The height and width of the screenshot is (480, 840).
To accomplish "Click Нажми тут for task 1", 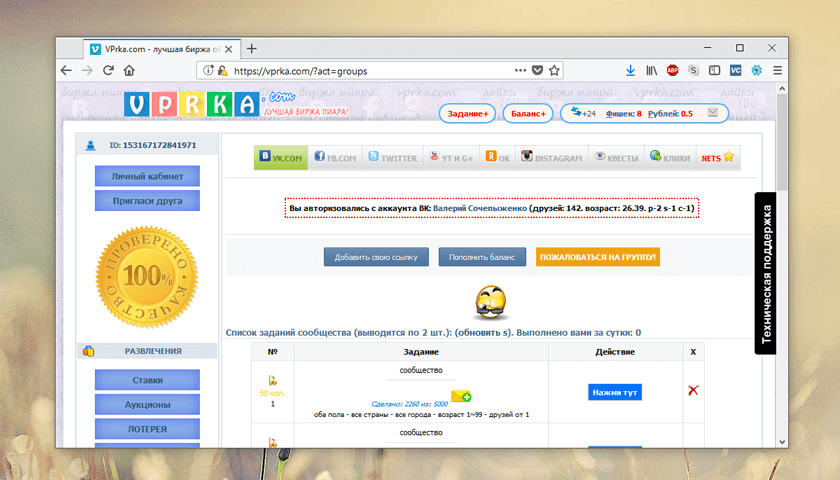I will 614,392.
